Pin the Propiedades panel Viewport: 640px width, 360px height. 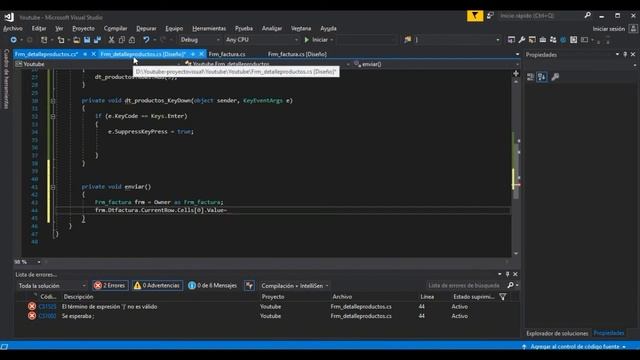click(625, 54)
